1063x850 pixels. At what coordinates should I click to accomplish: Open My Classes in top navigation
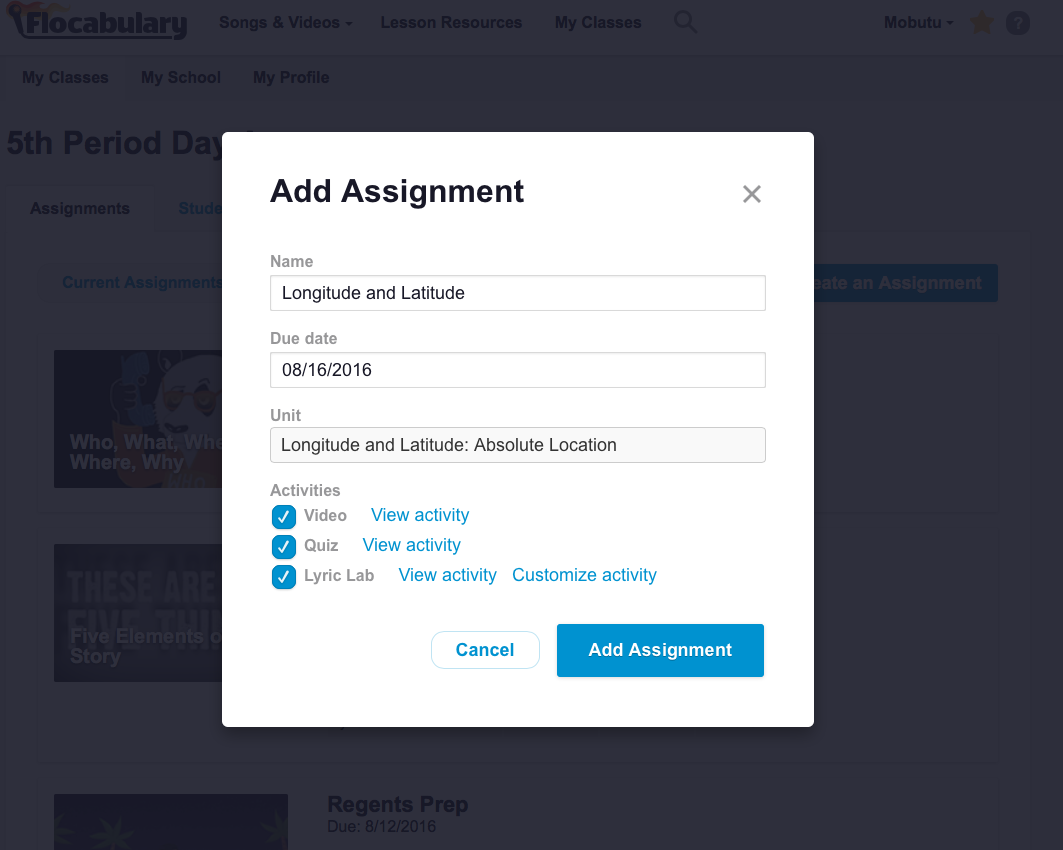(598, 22)
